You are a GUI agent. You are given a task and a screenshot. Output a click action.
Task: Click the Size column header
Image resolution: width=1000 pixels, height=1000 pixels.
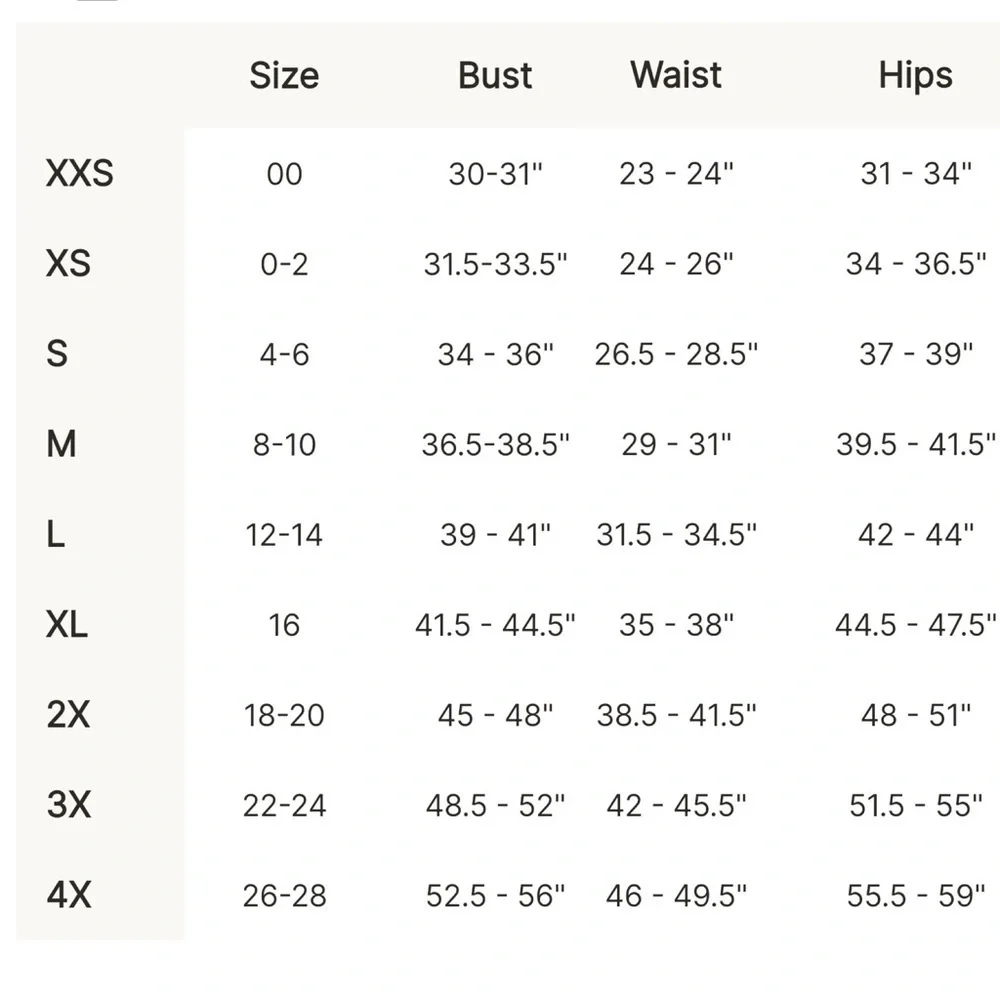284,76
